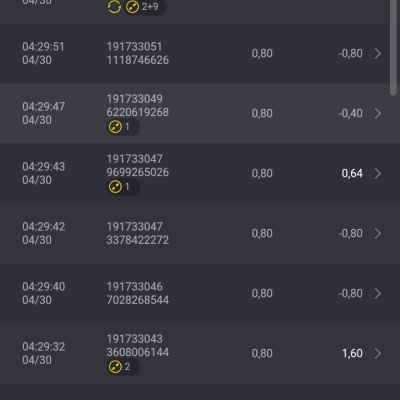Select the round number 191733049

tap(135, 99)
